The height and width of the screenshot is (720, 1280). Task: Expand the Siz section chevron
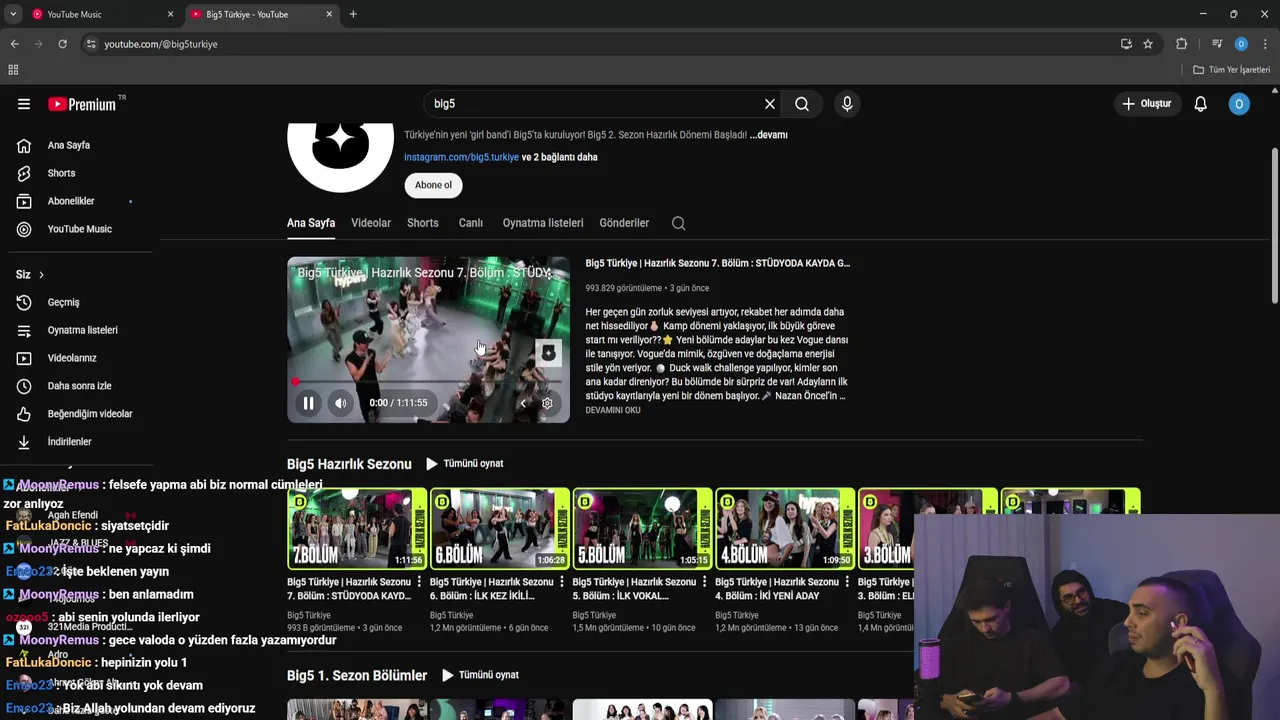(x=41, y=275)
